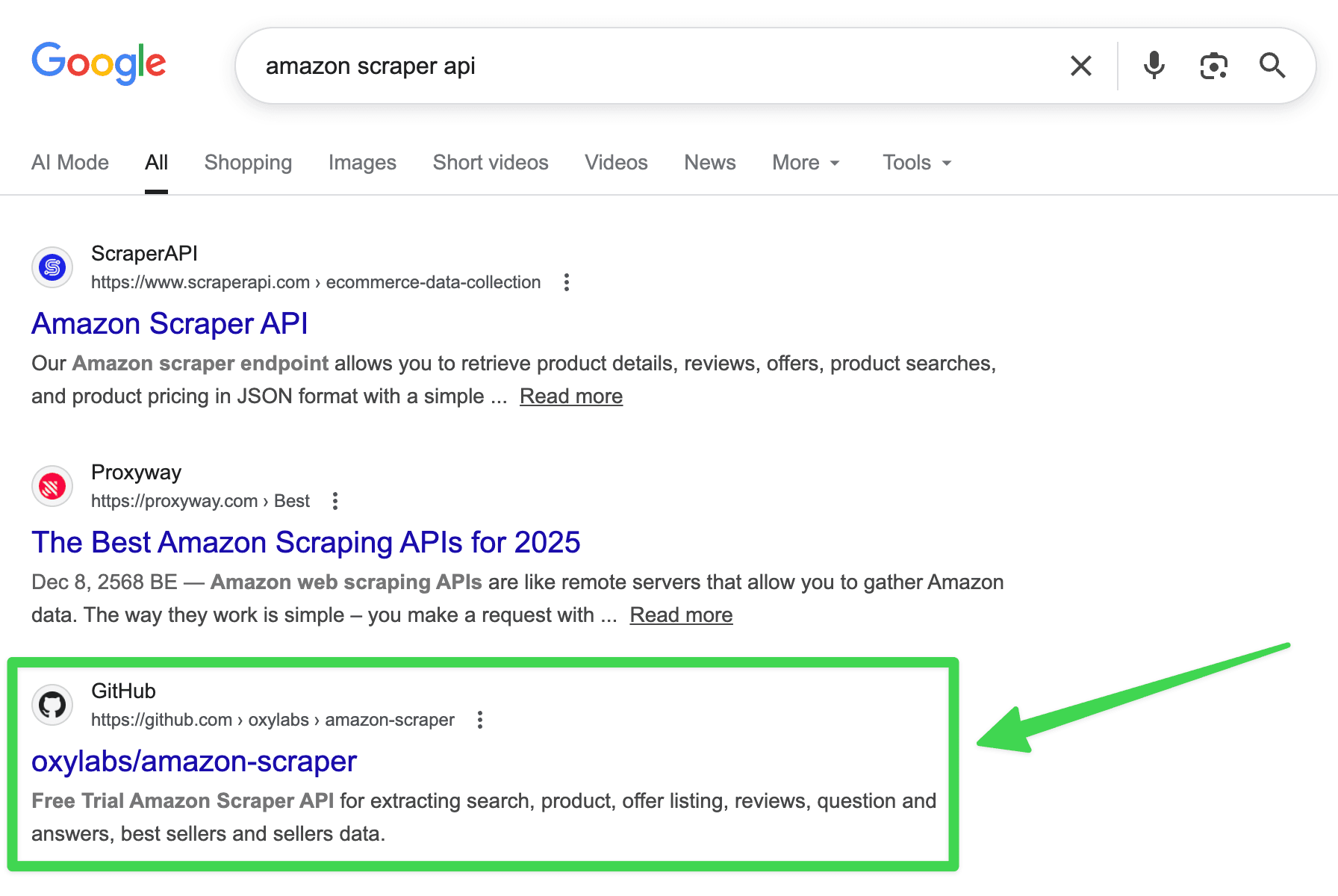Open the More search categories dropdown
The image size is (1338, 896).
click(x=806, y=162)
